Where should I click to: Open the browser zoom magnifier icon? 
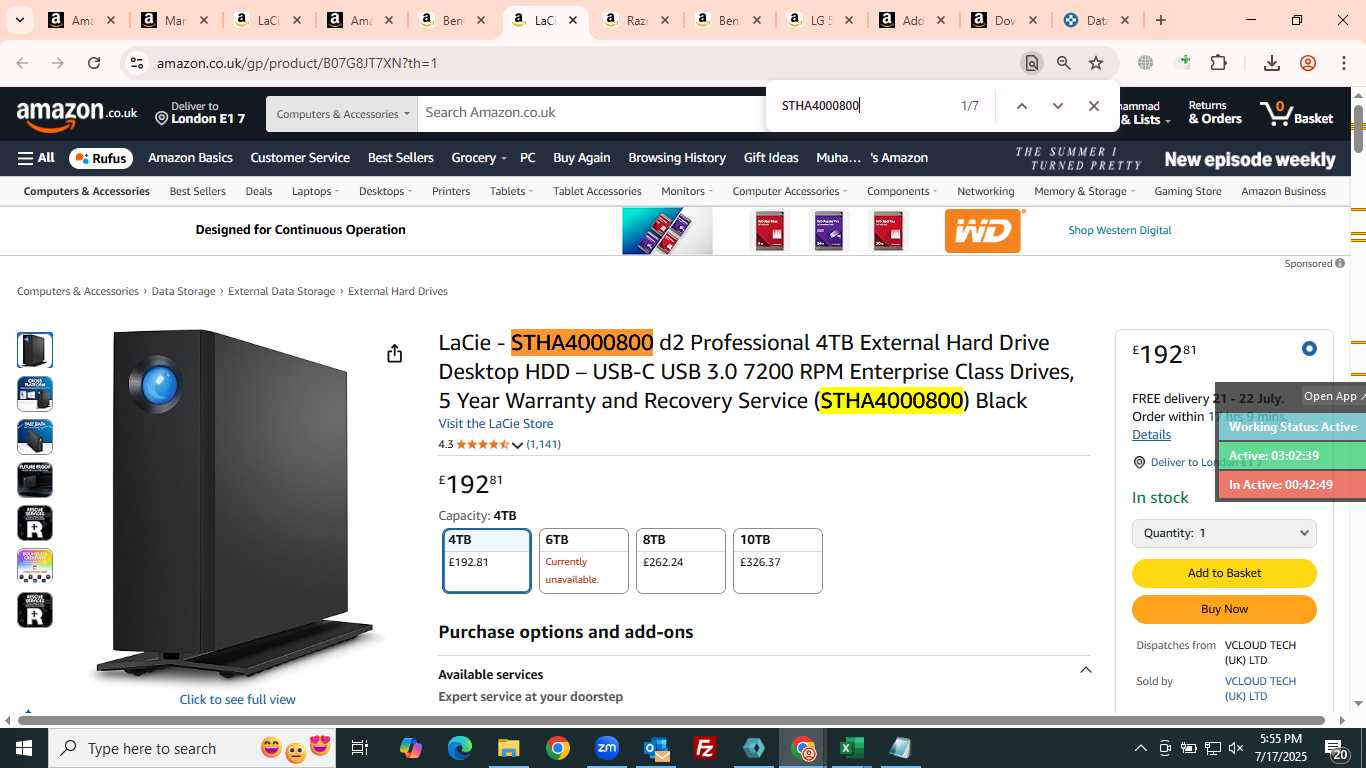click(1064, 63)
